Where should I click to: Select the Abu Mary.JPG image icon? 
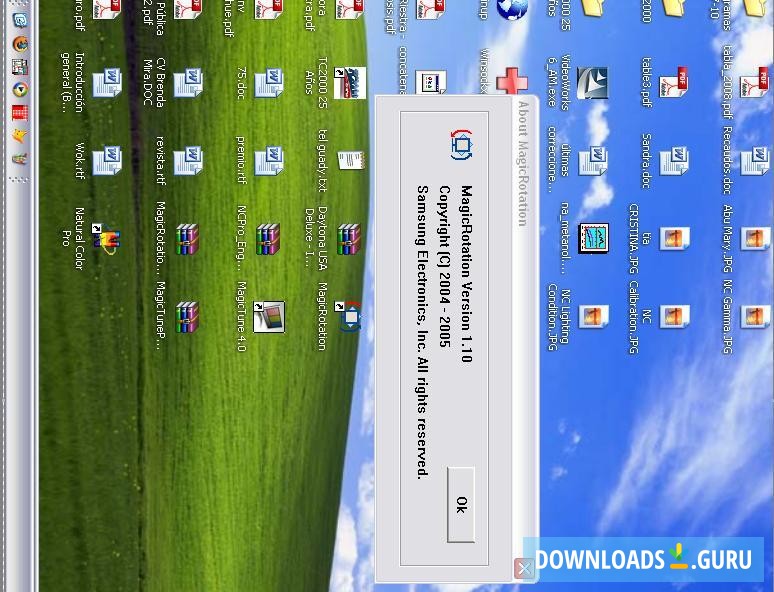pyautogui.click(x=755, y=238)
